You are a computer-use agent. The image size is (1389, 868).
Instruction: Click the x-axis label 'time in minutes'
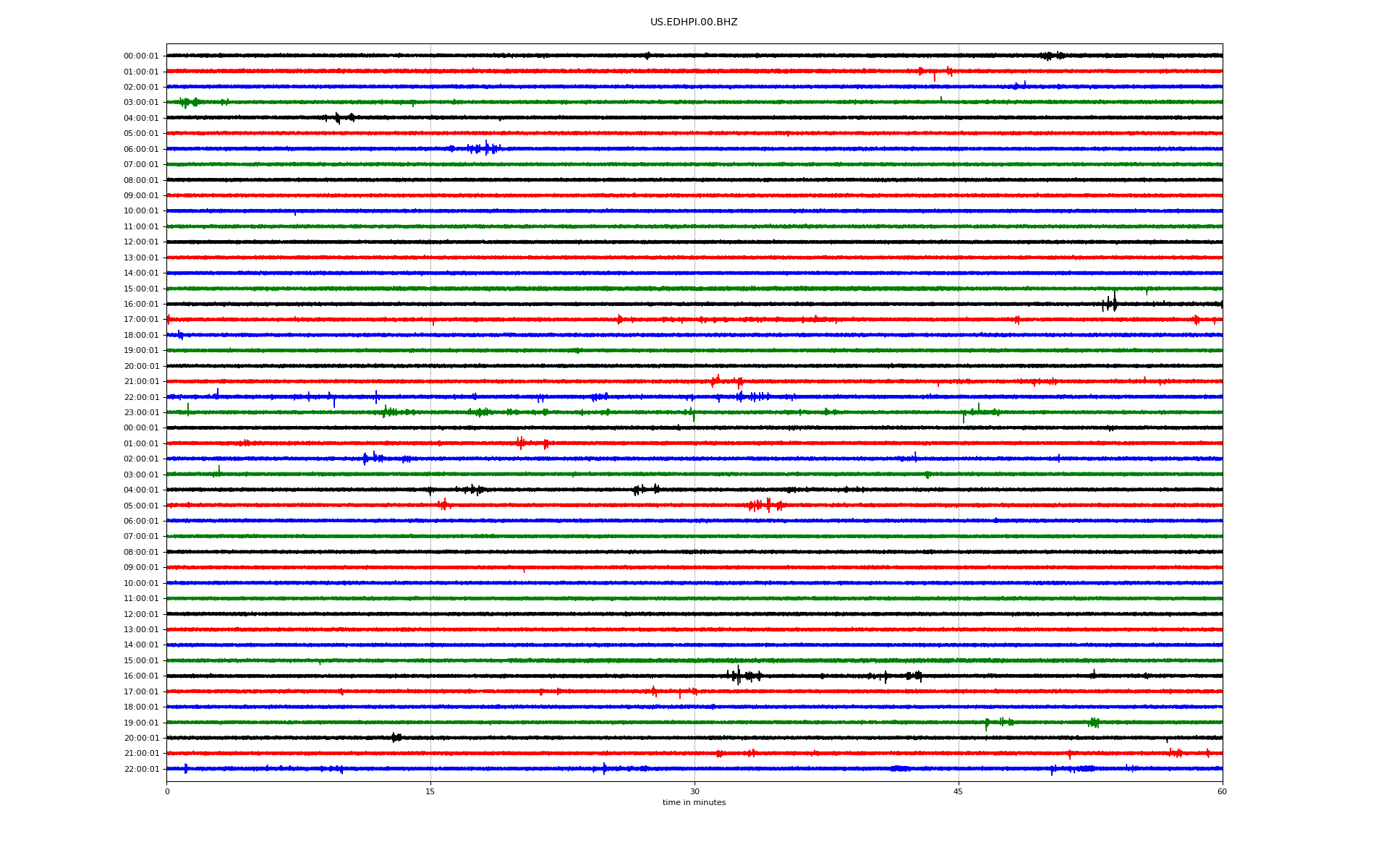(x=693, y=802)
